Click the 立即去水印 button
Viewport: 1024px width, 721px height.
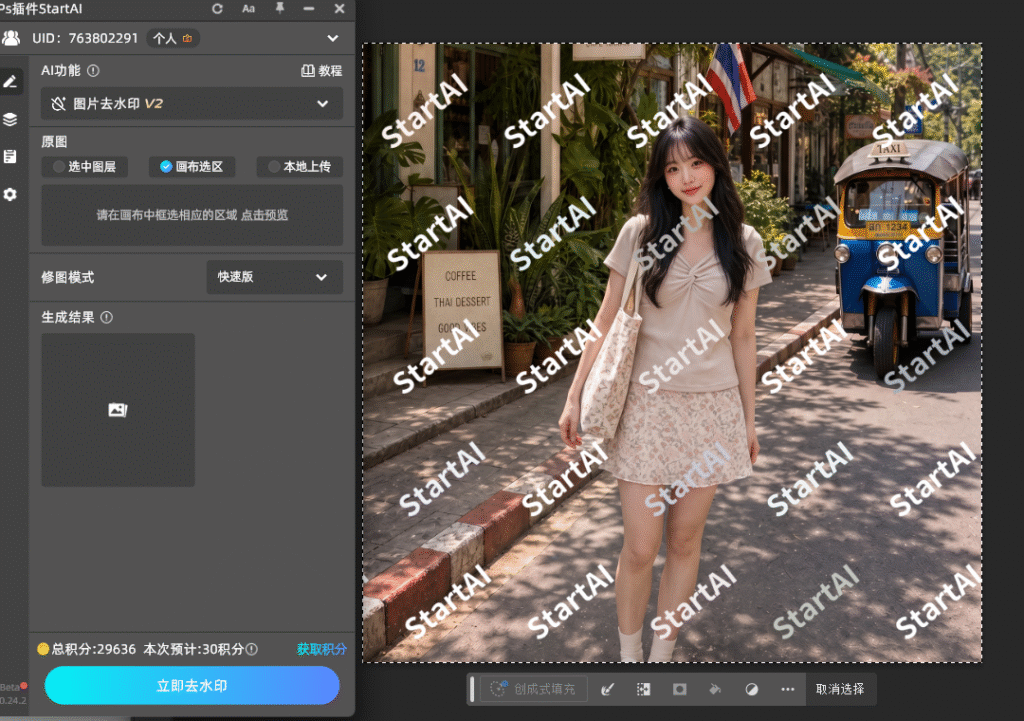click(192, 686)
